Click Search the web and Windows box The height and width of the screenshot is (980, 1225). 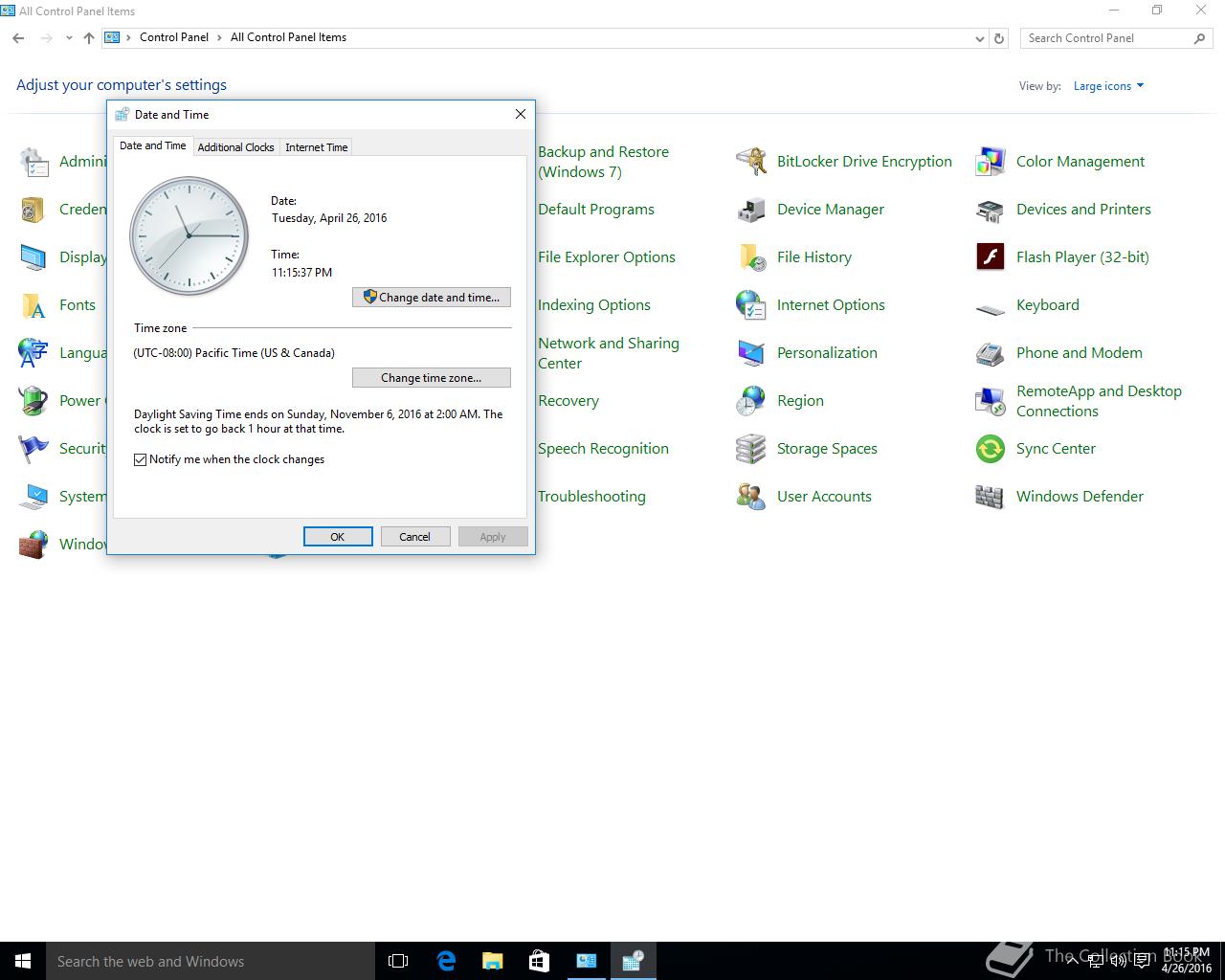211,961
